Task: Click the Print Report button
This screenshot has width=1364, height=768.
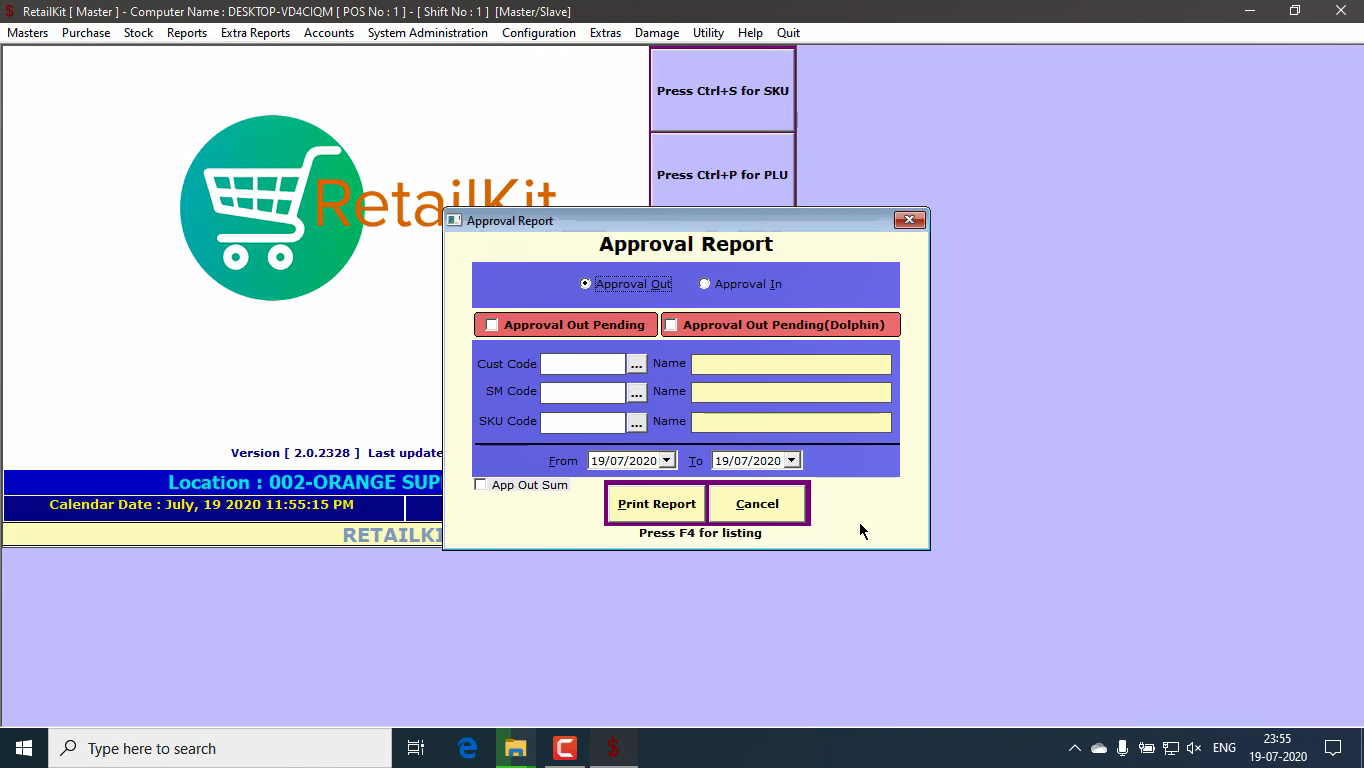Action: pos(657,504)
